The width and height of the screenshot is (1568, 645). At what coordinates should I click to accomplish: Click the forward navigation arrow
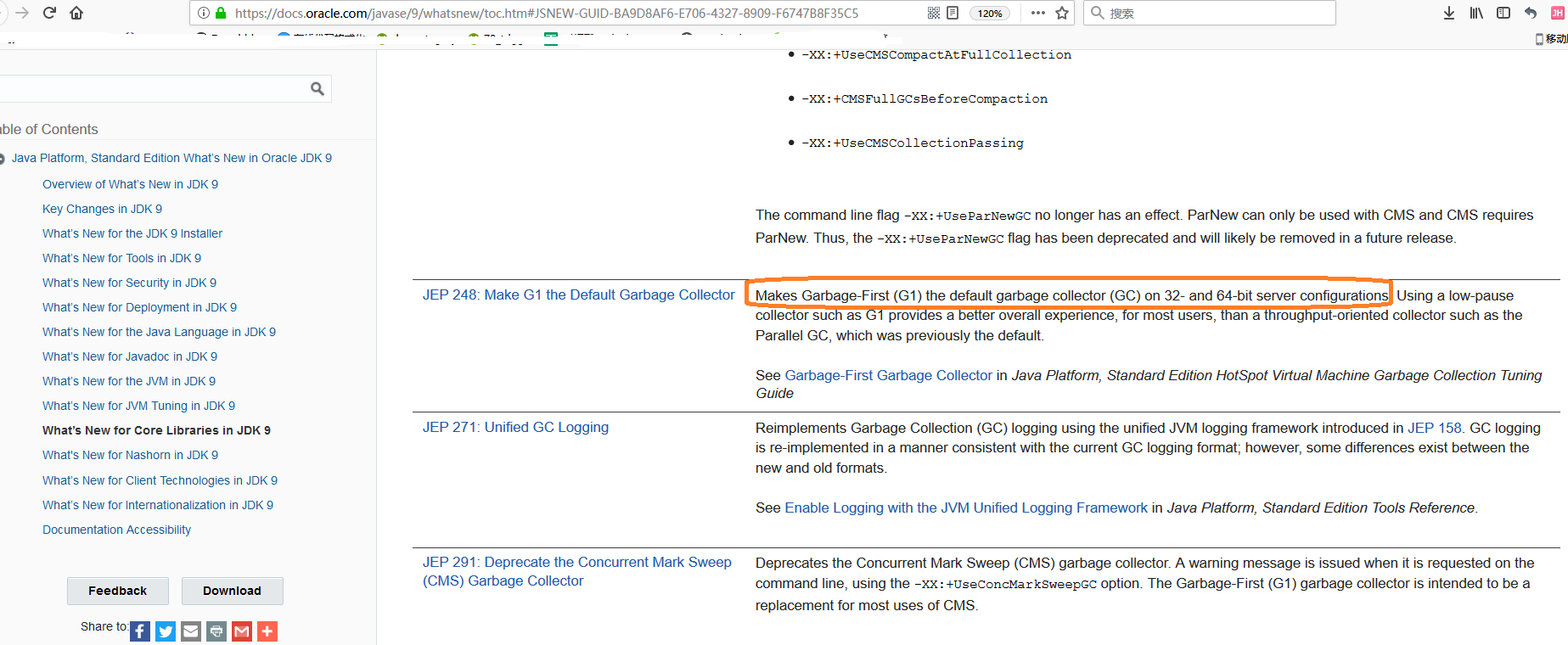coord(22,13)
